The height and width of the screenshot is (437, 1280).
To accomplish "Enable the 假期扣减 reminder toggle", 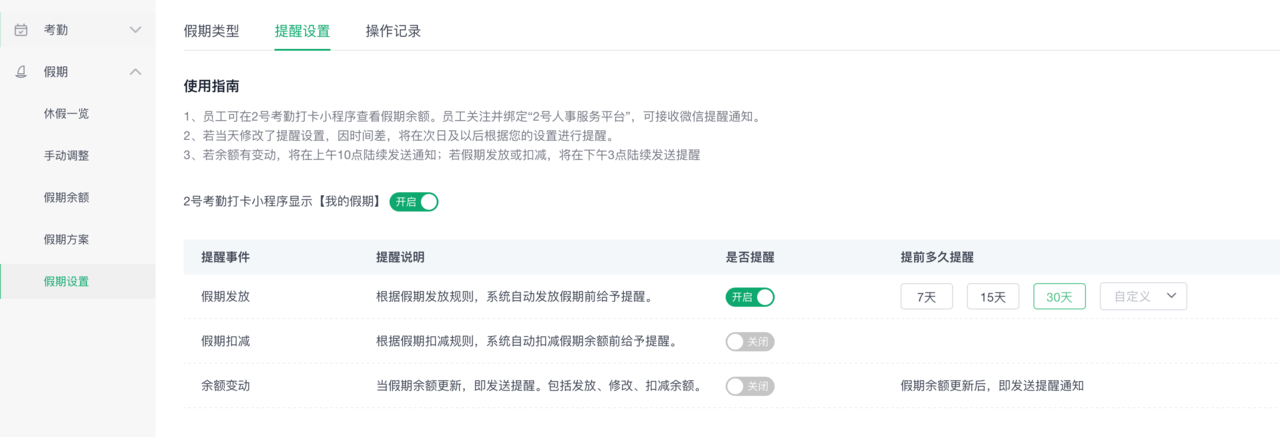I will click(x=750, y=342).
